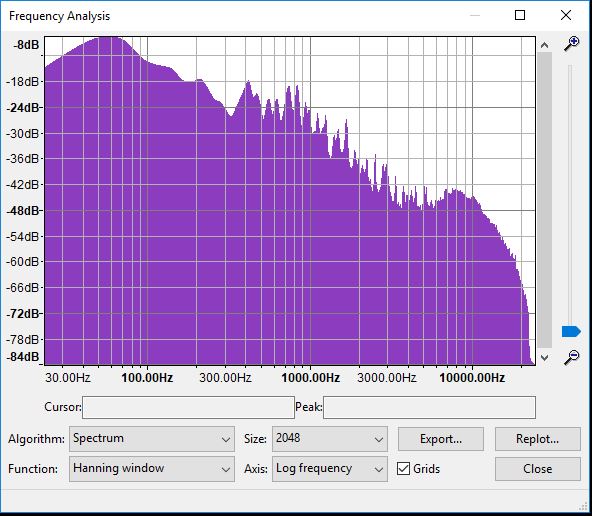Screen dimensions: 592x516
Task: Click the blue vertical zoom slider handle
Action: [x=571, y=331]
